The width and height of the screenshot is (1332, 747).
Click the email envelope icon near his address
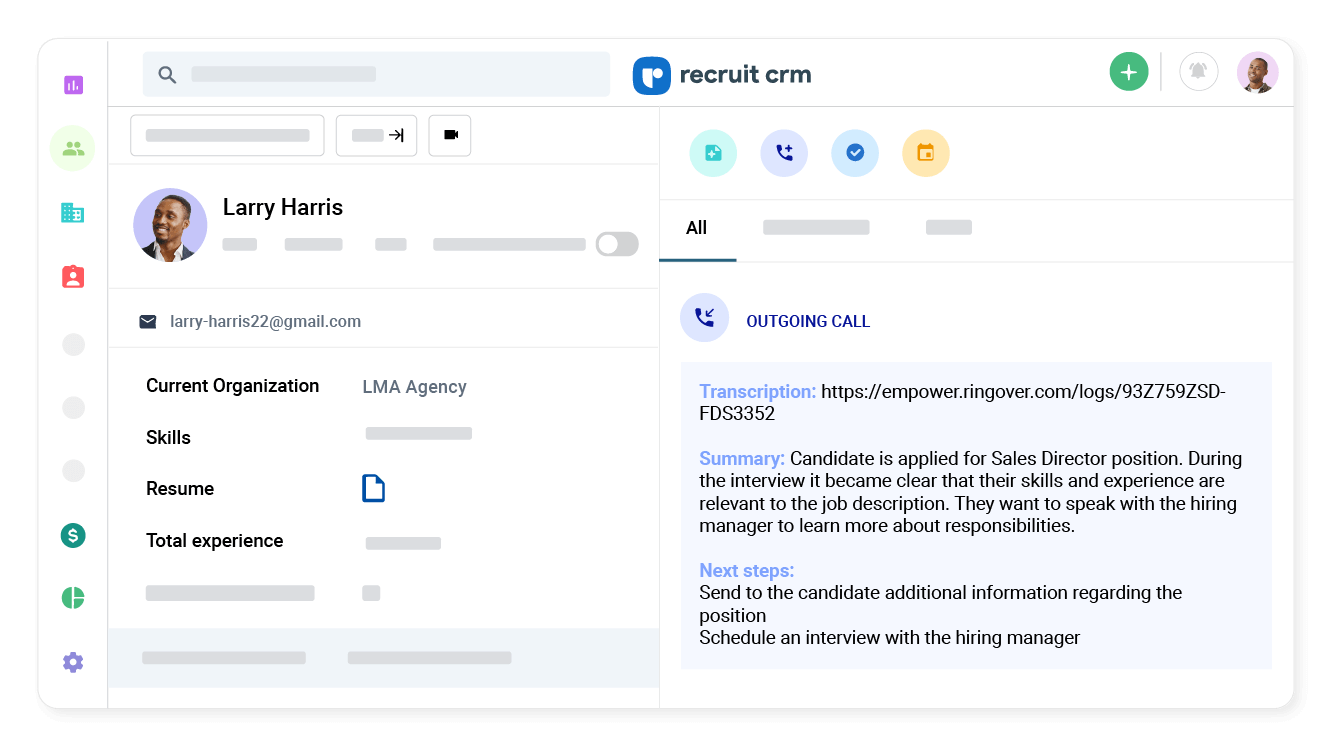coord(148,321)
